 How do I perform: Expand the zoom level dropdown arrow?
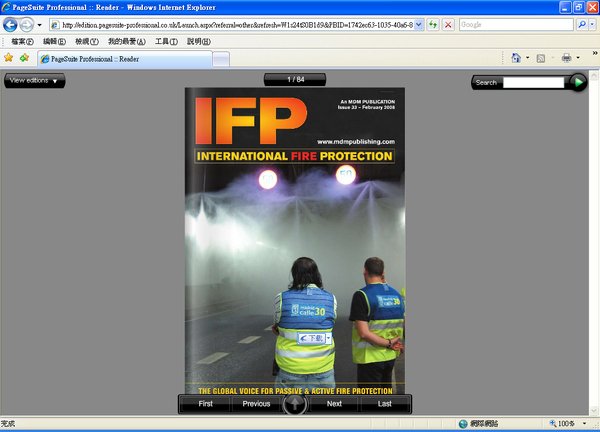pyautogui.click(x=584, y=424)
